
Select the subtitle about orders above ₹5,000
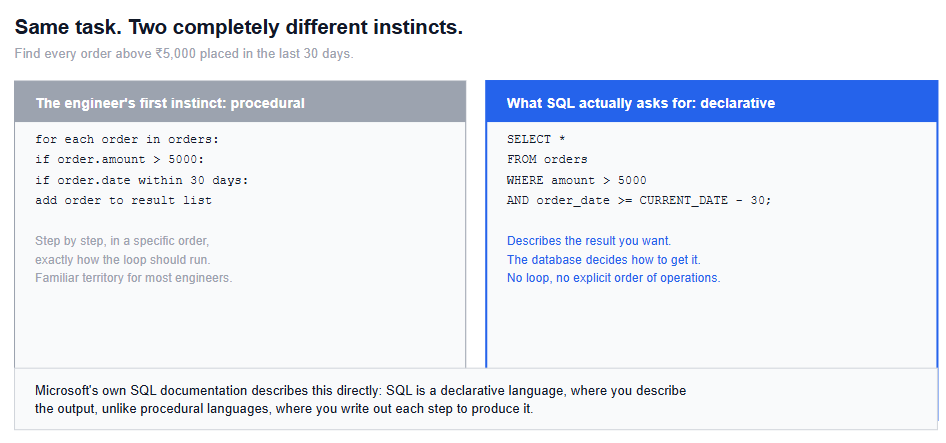point(184,54)
